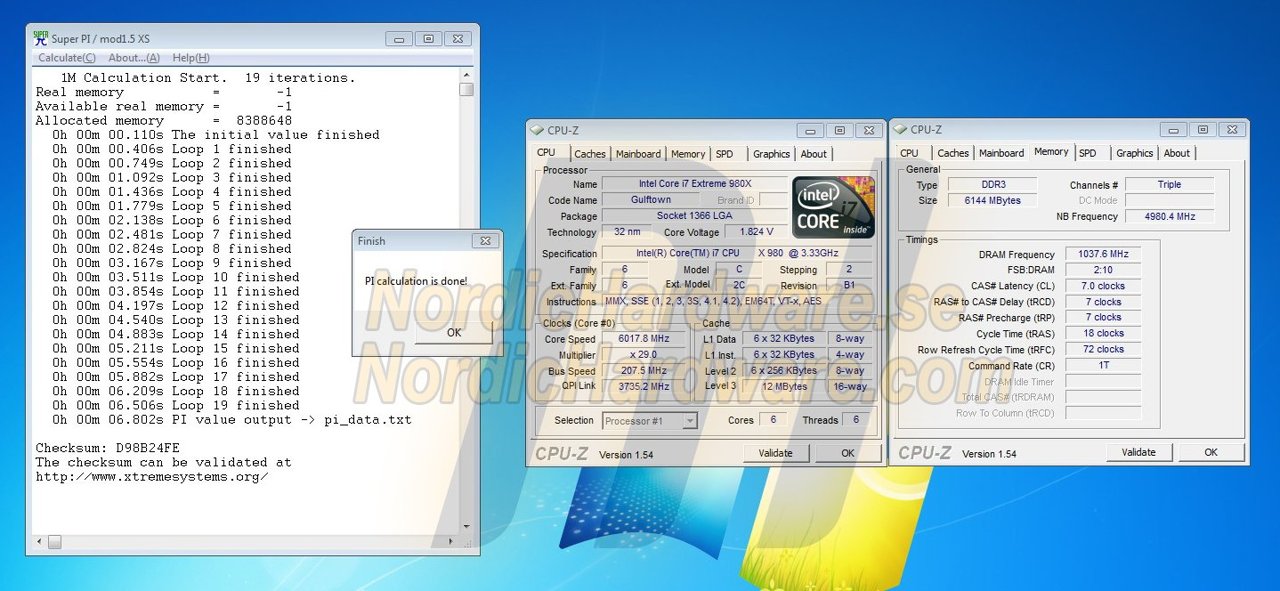Click the PI value output pi_data.txt line
The height and width of the screenshot is (591, 1280).
[232, 420]
